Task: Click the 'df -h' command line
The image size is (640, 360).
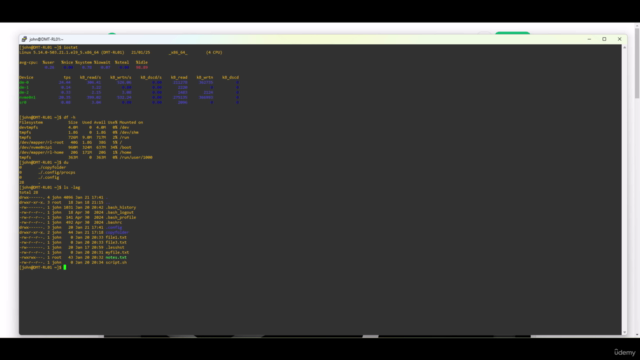Action: click(x=47, y=118)
